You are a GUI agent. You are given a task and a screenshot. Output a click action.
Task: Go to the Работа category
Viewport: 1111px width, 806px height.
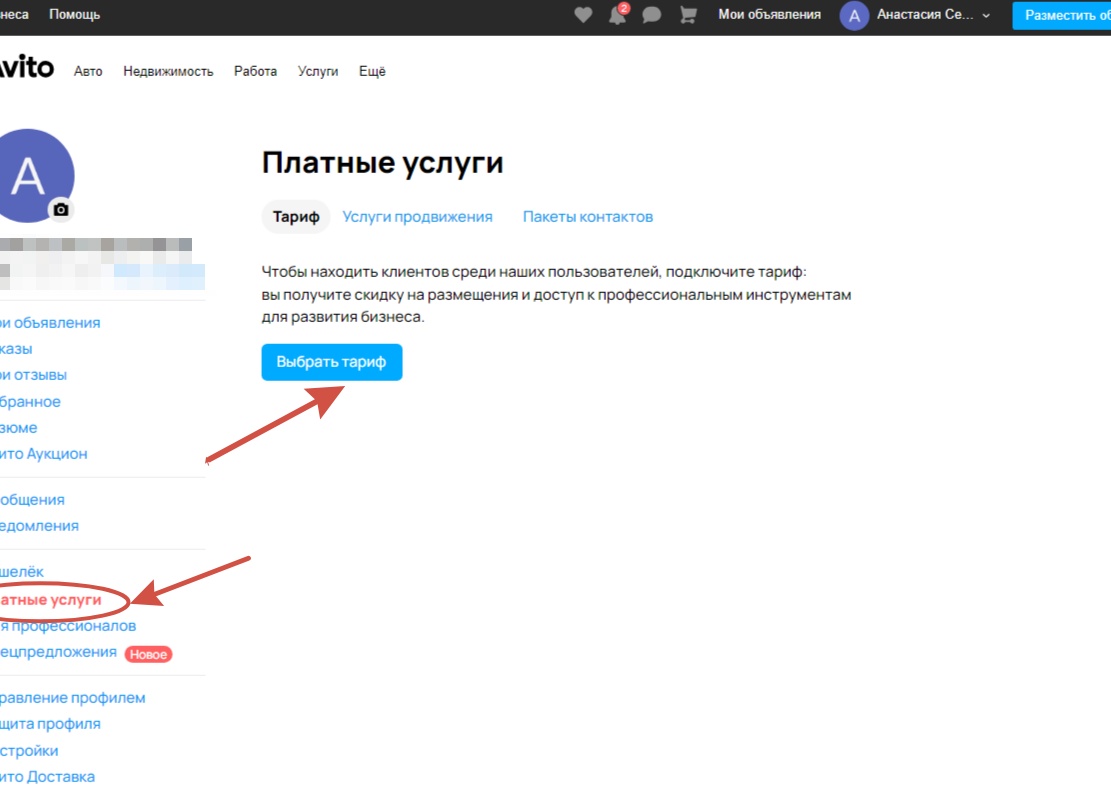(255, 72)
